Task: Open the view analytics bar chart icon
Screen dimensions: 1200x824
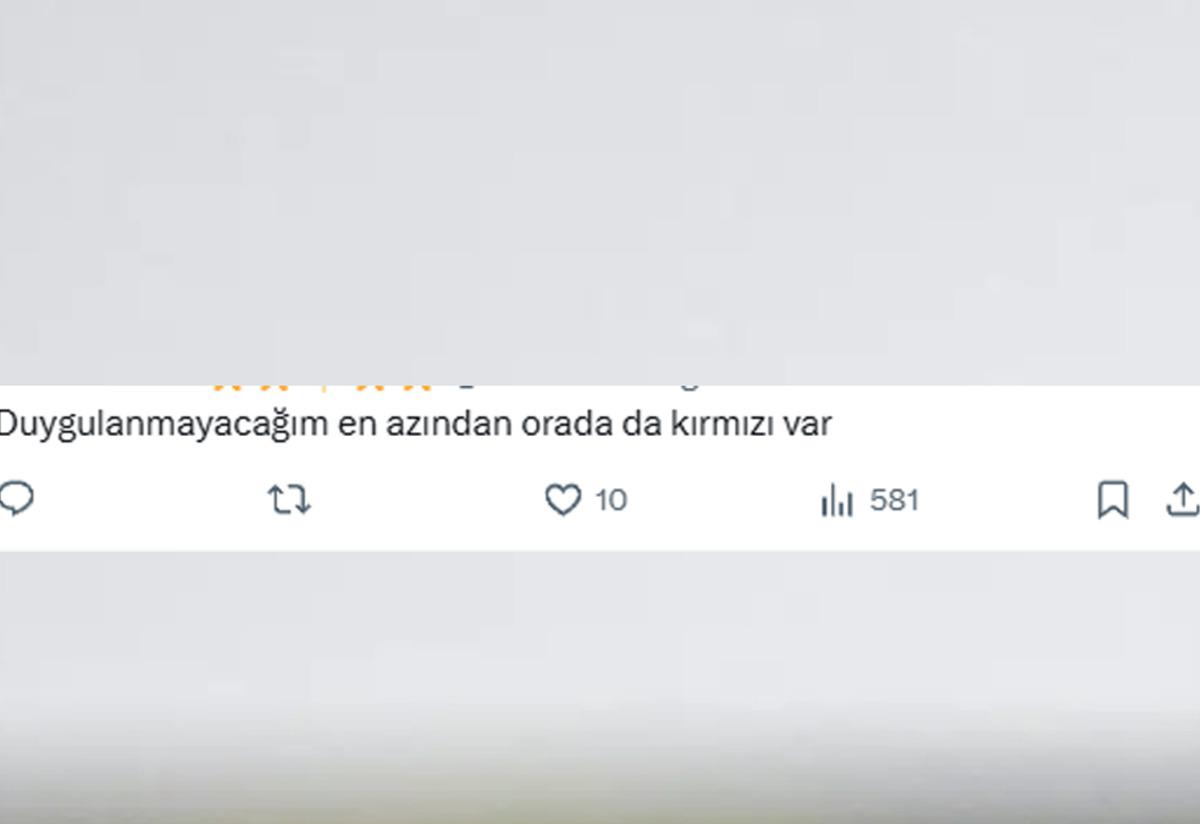Action: (837, 500)
